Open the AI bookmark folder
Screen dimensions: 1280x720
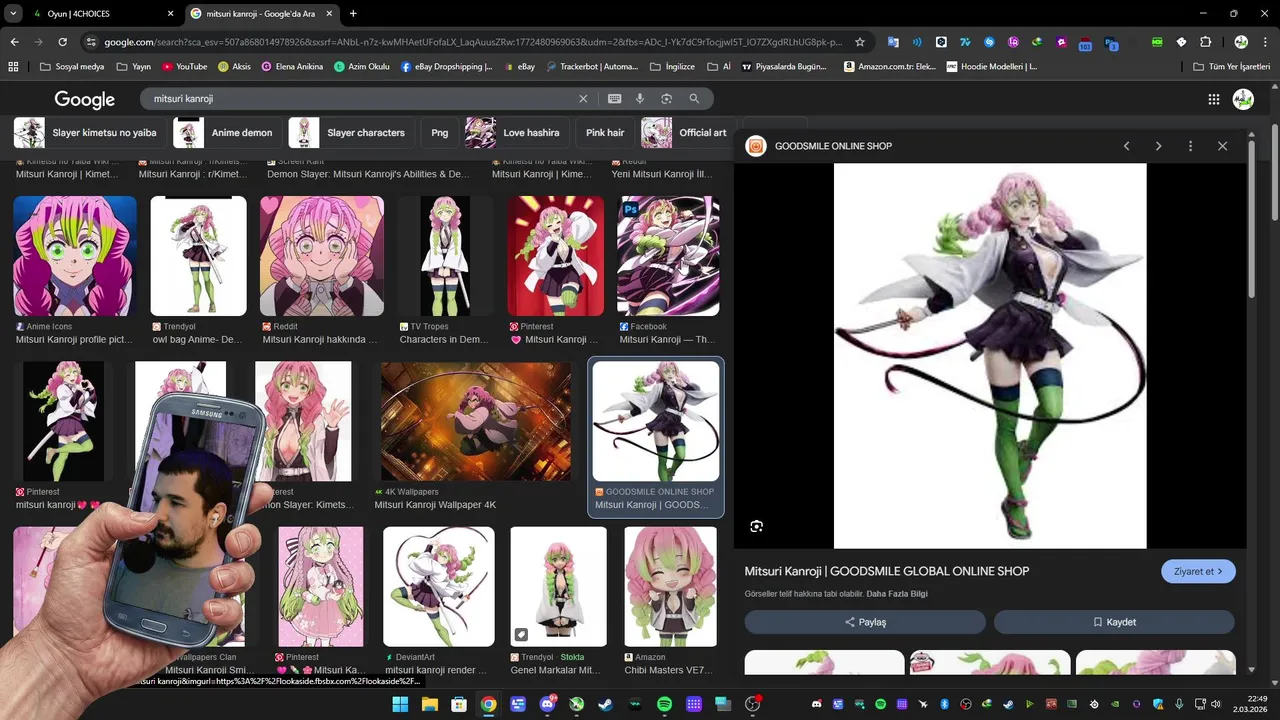pos(719,67)
